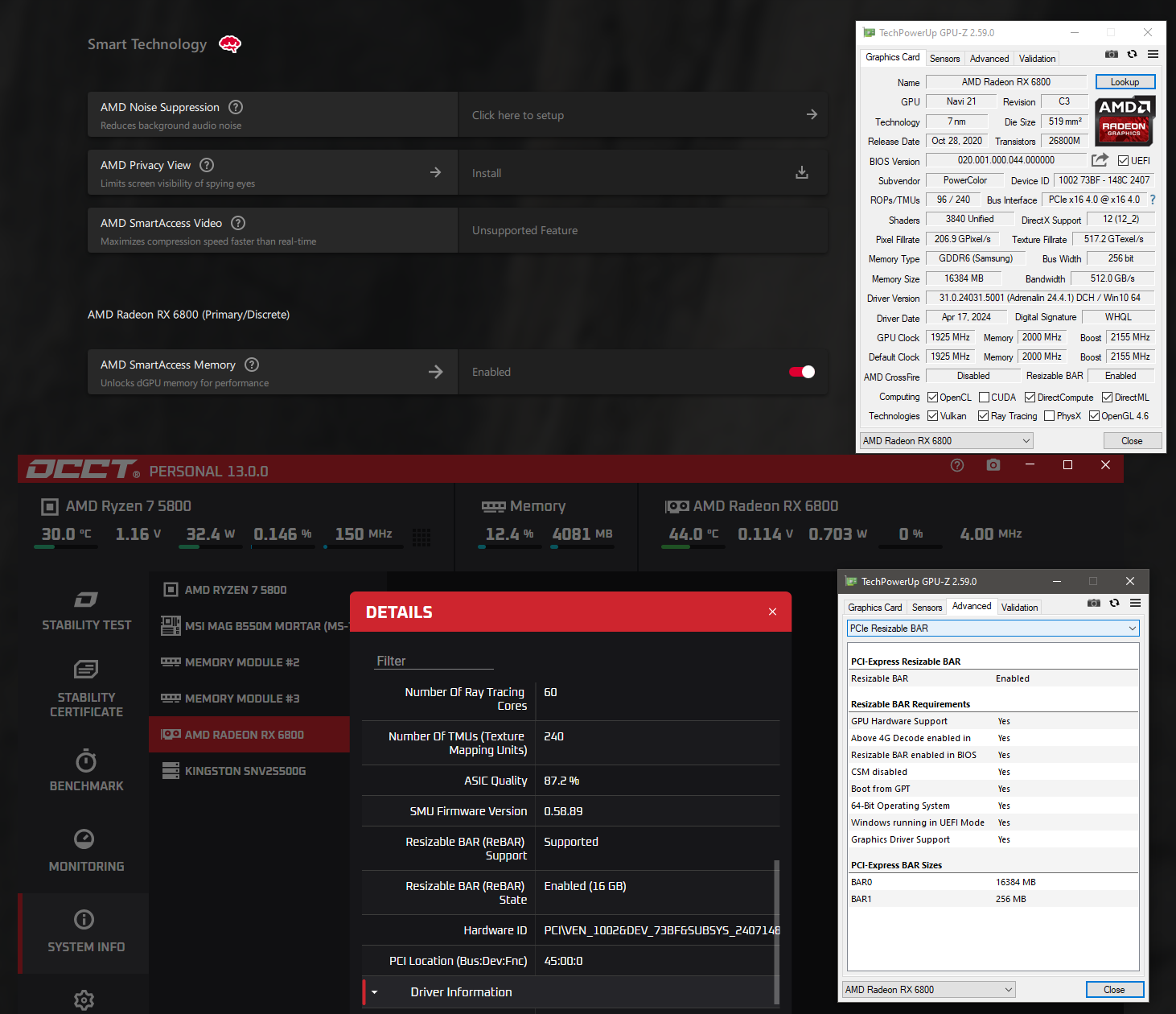Toggle the OpenCL checkbox
This screenshot has width=1176, height=1014.
[932, 397]
